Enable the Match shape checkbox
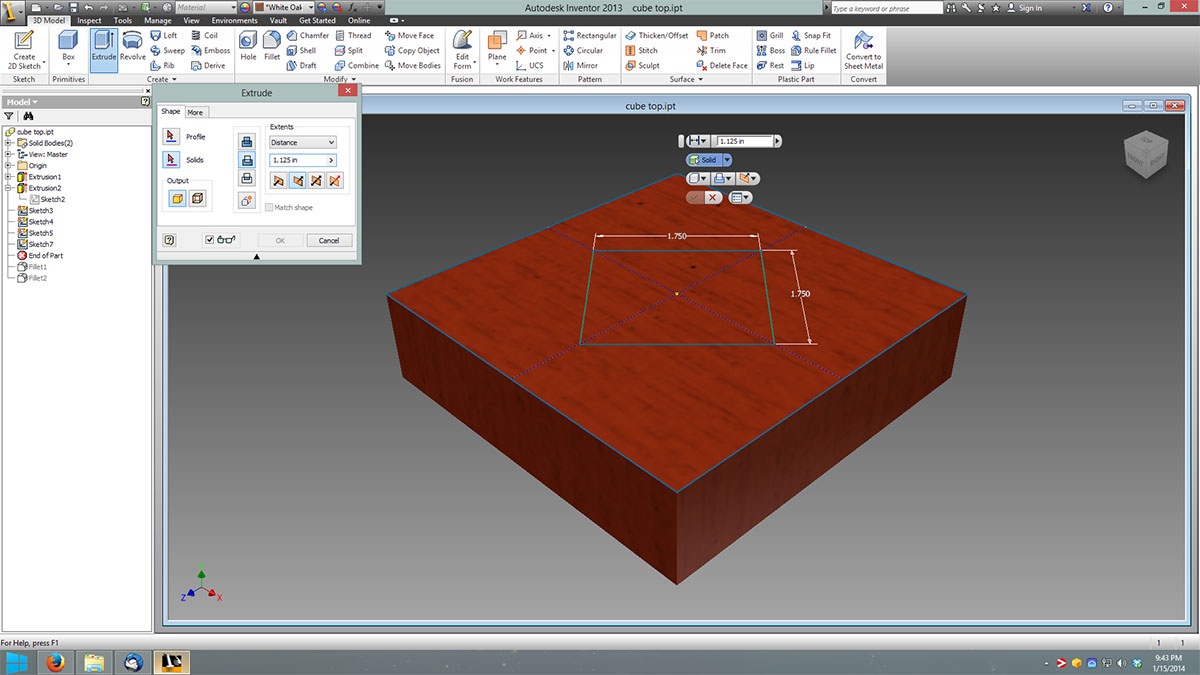 pos(270,207)
